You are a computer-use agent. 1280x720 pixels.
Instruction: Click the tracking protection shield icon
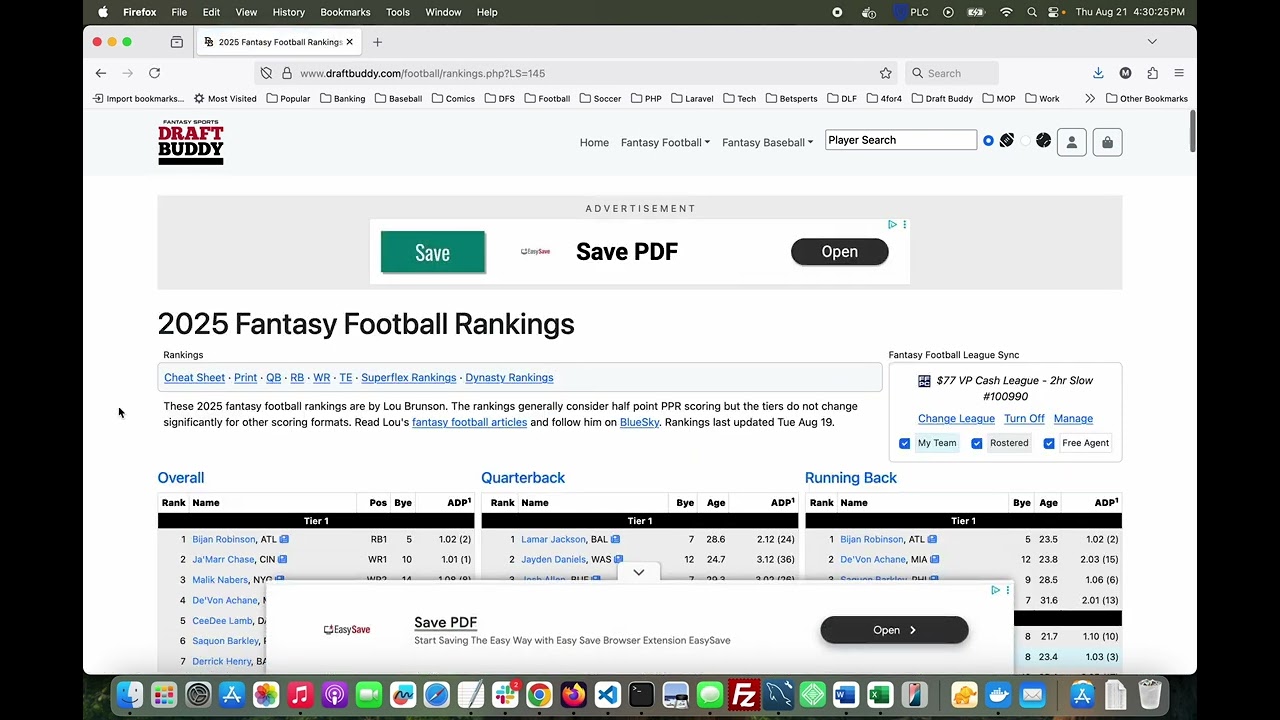click(x=266, y=73)
